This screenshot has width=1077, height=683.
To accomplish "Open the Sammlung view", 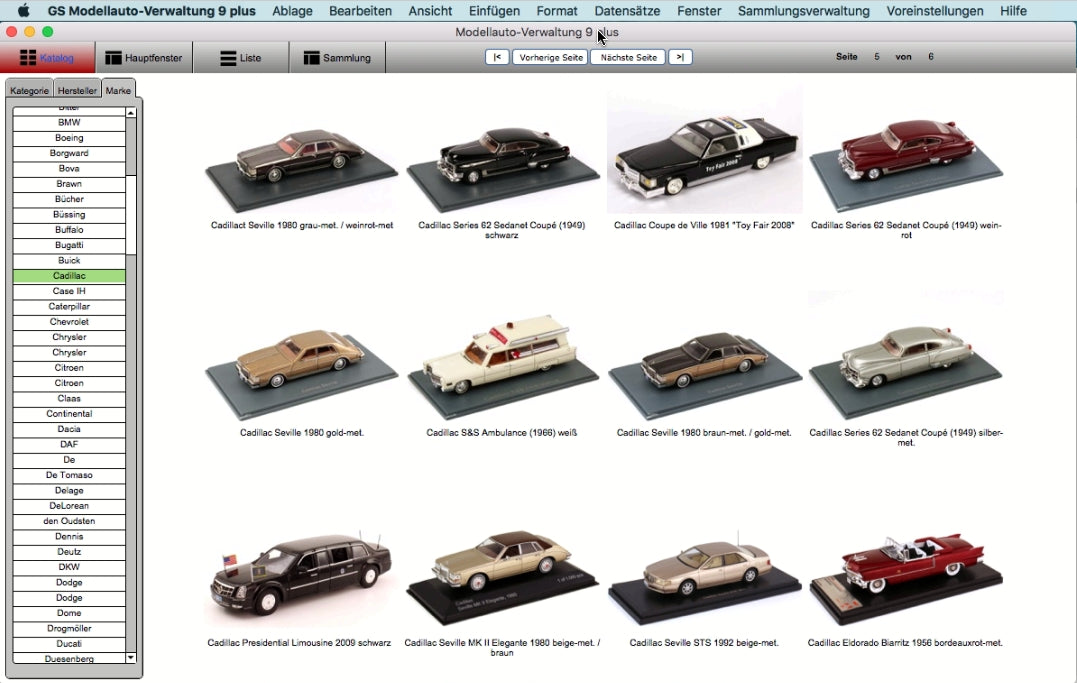I will [x=336, y=58].
